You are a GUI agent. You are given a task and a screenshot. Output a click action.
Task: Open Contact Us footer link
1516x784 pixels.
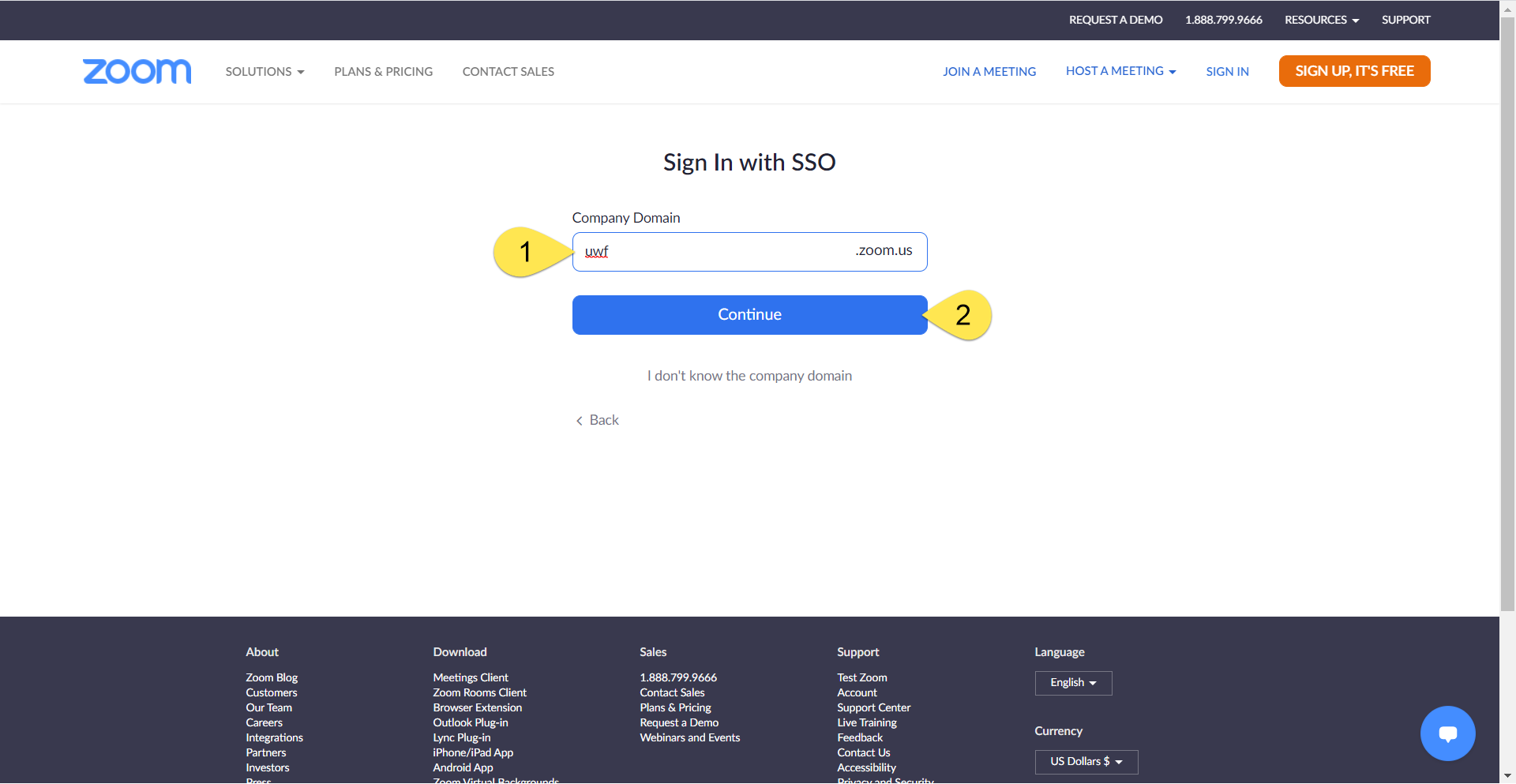[863, 752]
